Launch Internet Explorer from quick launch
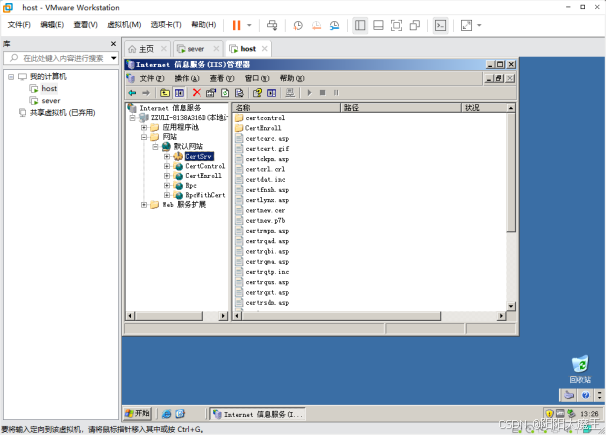The height and width of the screenshot is (436, 607). 166,414
